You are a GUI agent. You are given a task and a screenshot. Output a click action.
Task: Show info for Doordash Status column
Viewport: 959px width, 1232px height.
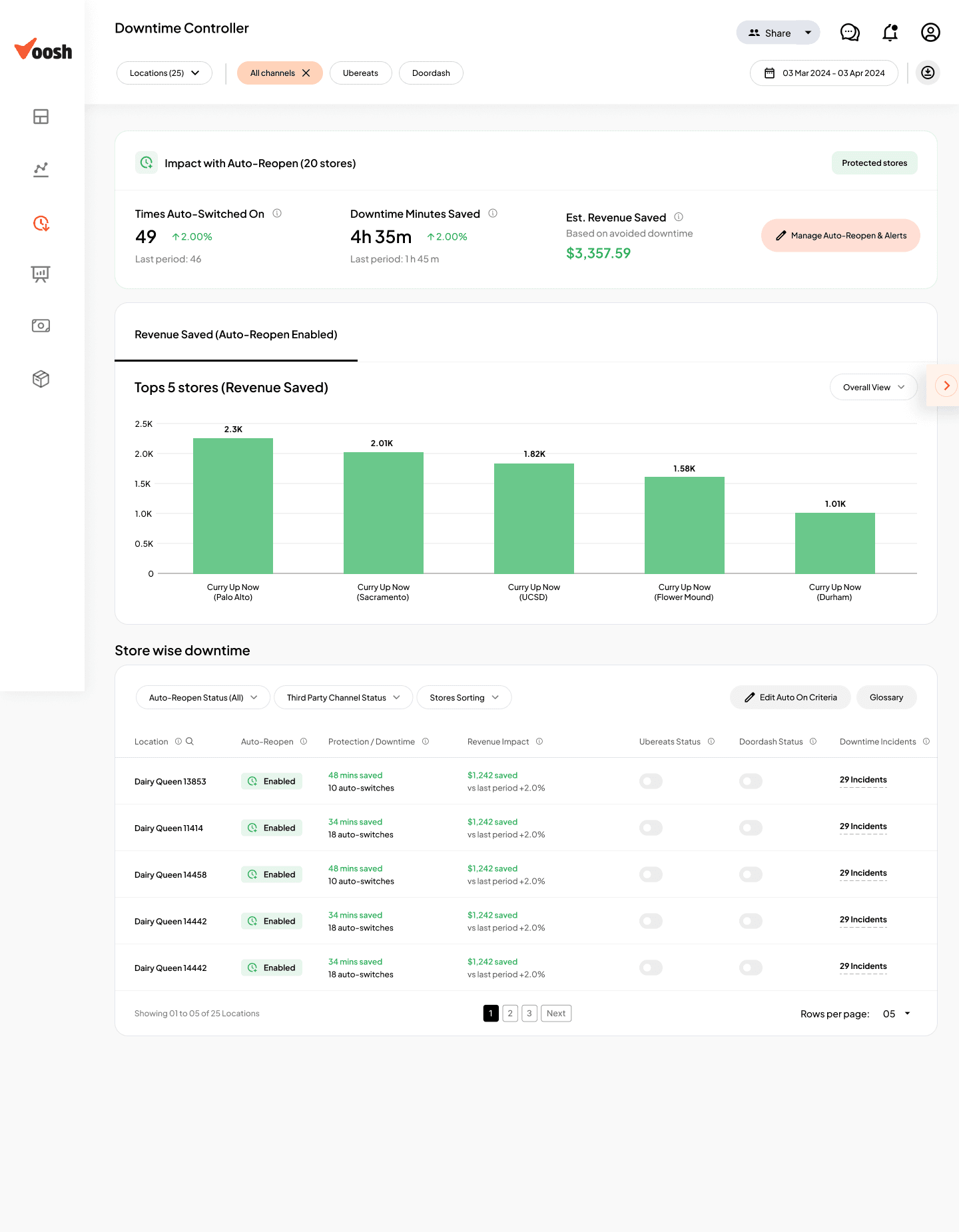[813, 741]
